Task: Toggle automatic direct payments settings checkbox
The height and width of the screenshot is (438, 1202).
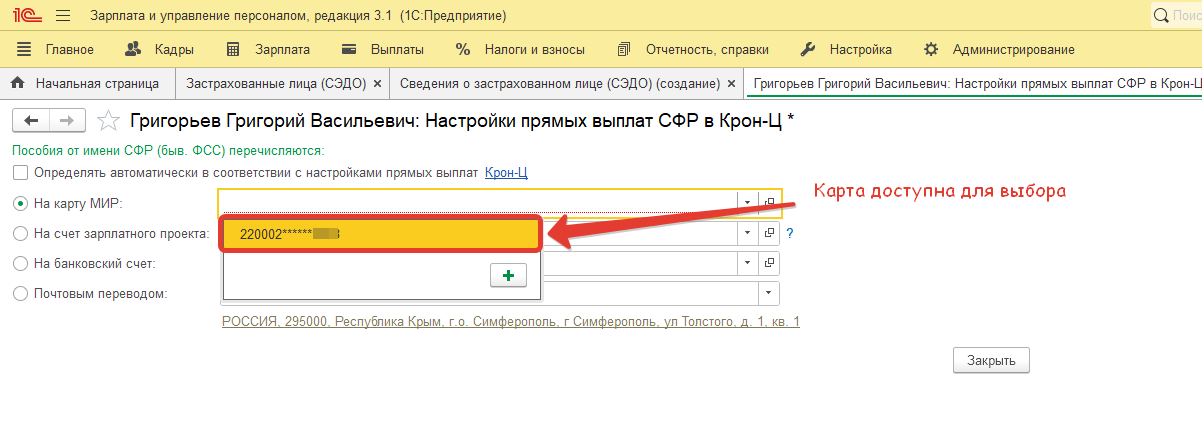Action: point(21,173)
